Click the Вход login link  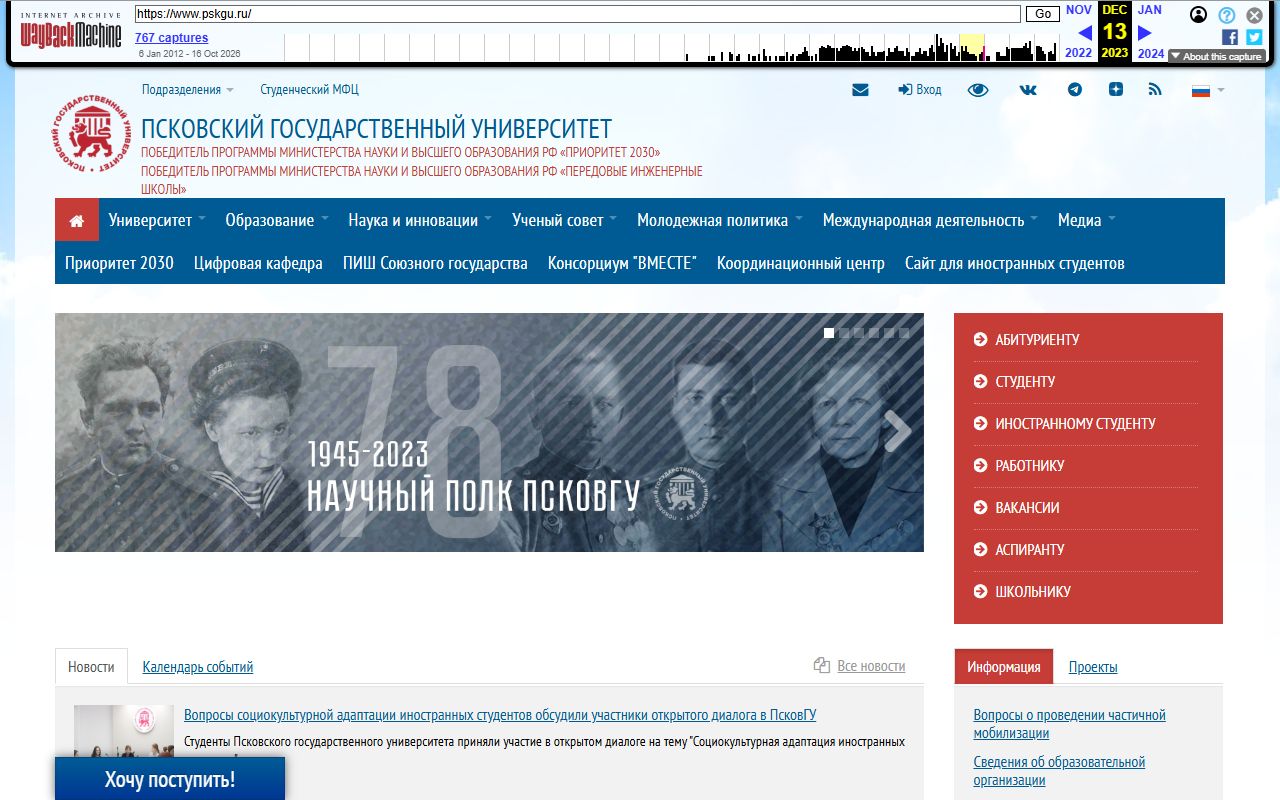click(x=920, y=90)
